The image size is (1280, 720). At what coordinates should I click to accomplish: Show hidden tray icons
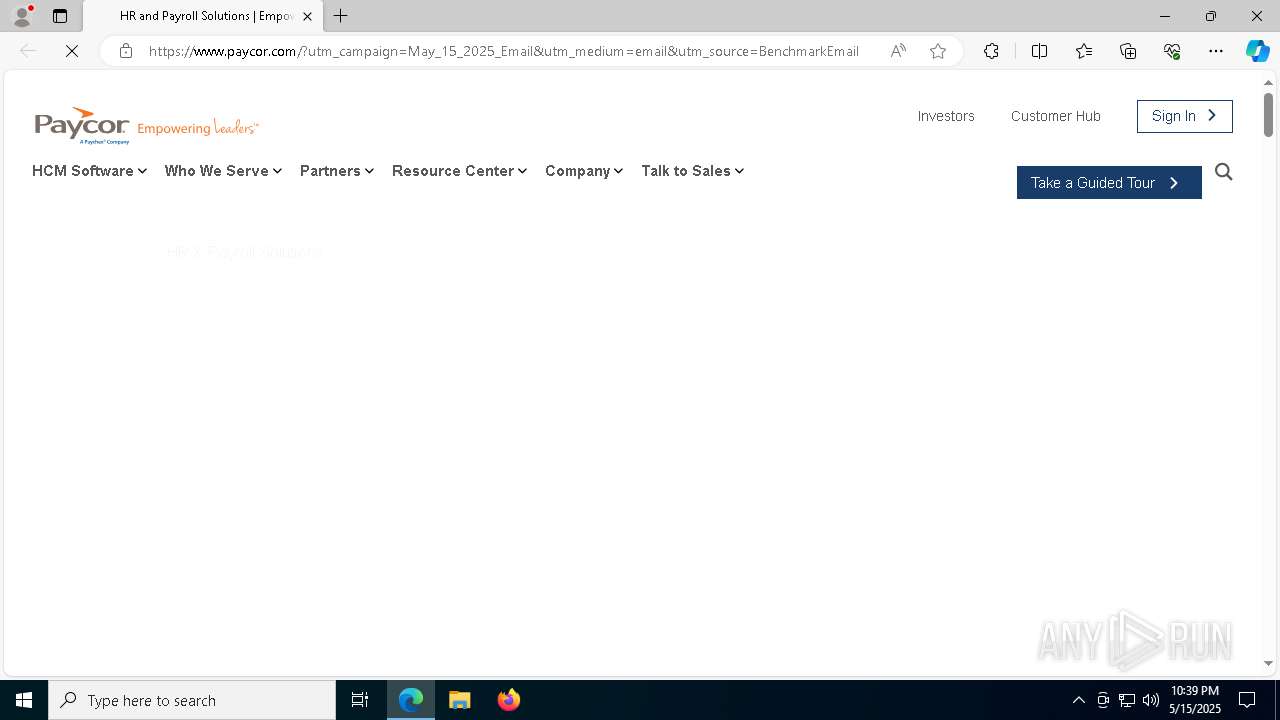pyautogui.click(x=1078, y=700)
